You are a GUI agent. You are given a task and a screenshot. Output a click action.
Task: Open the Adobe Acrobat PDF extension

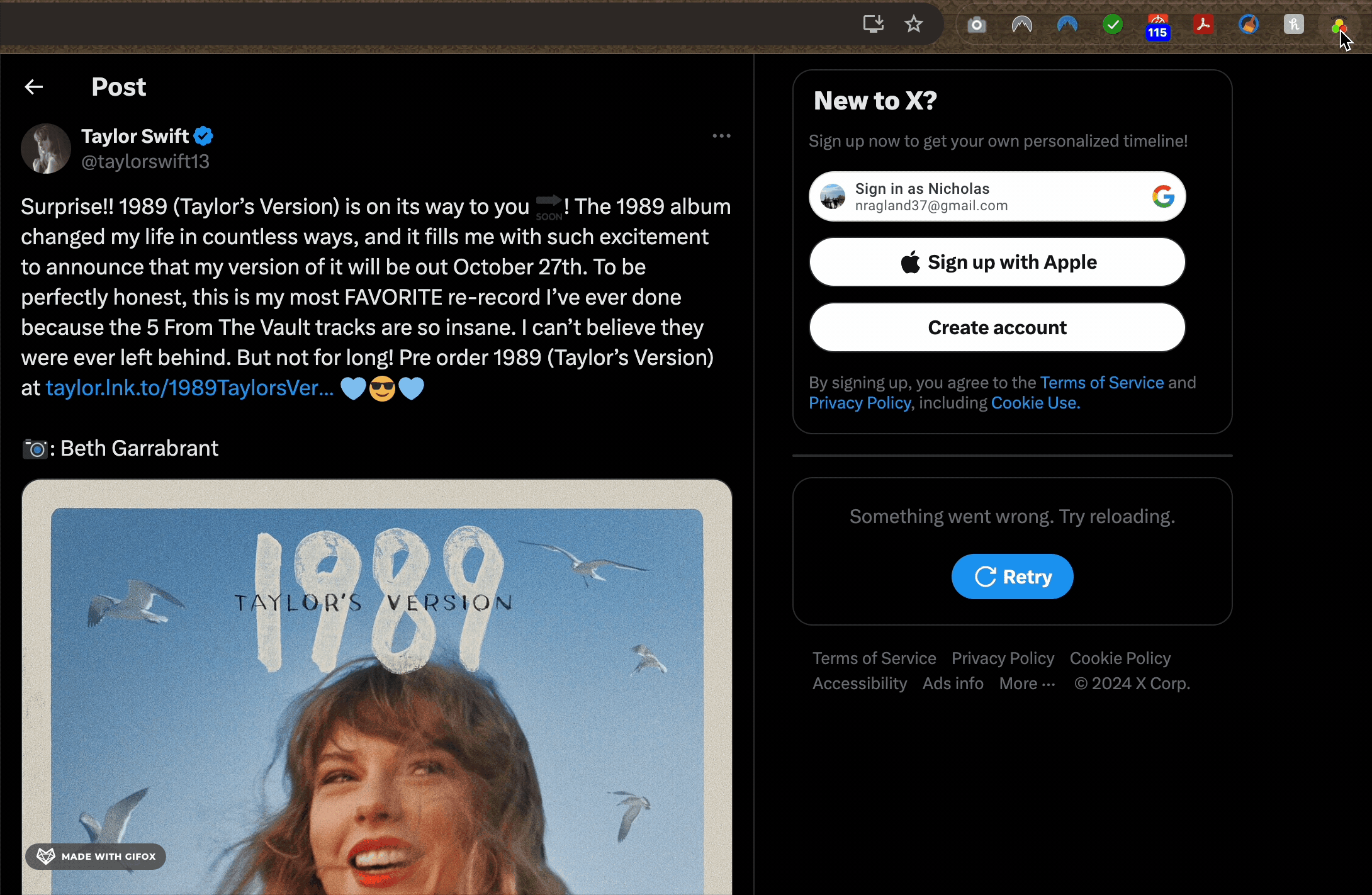[1203, 25]
